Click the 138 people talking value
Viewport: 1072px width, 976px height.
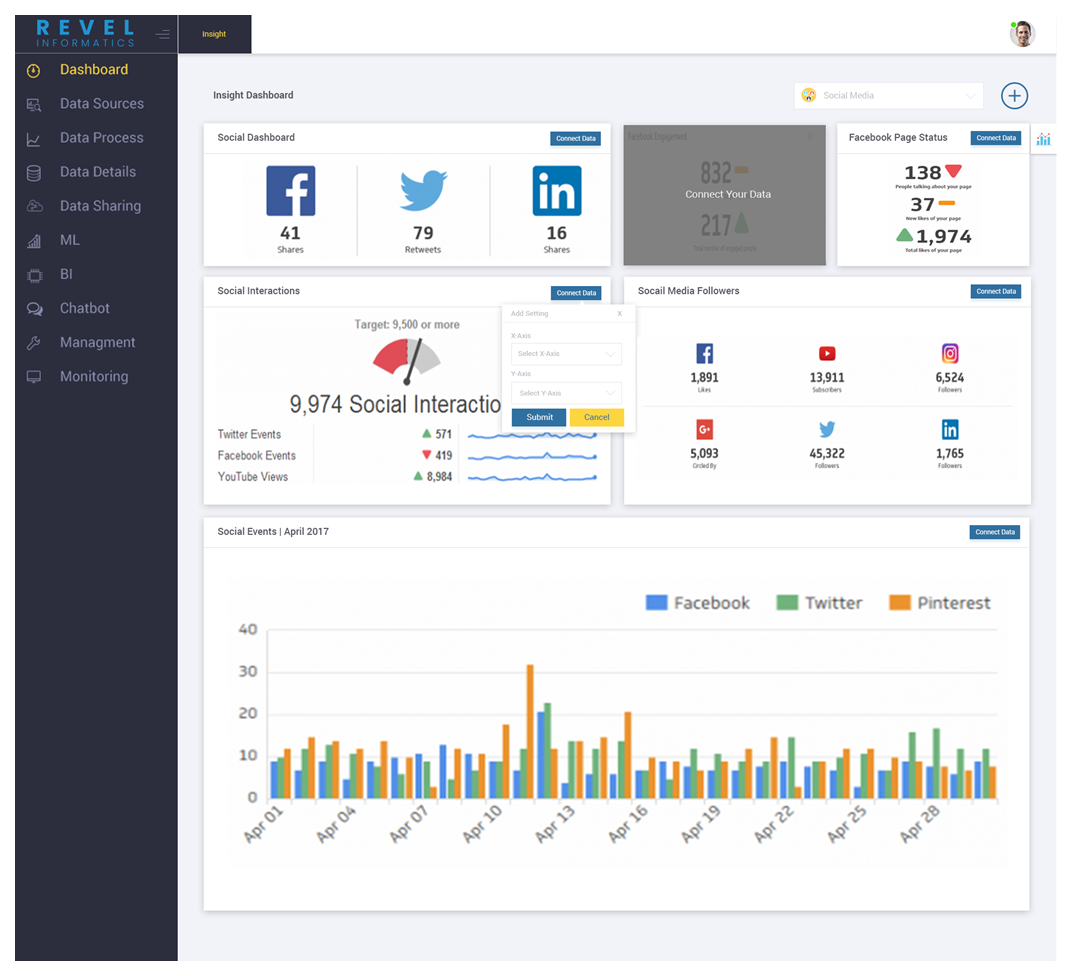coord(922,173)
